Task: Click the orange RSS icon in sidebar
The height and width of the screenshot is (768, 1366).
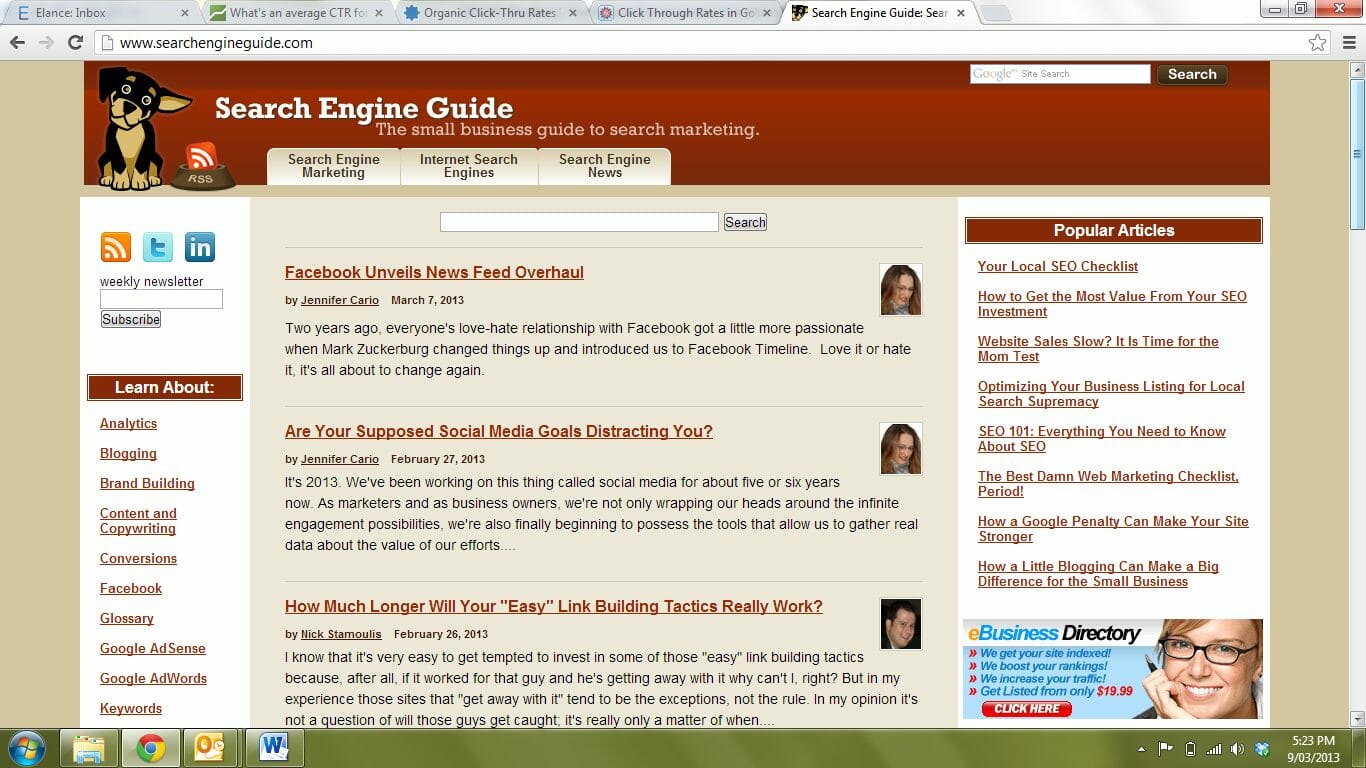Action: click(x=116, y=247)
